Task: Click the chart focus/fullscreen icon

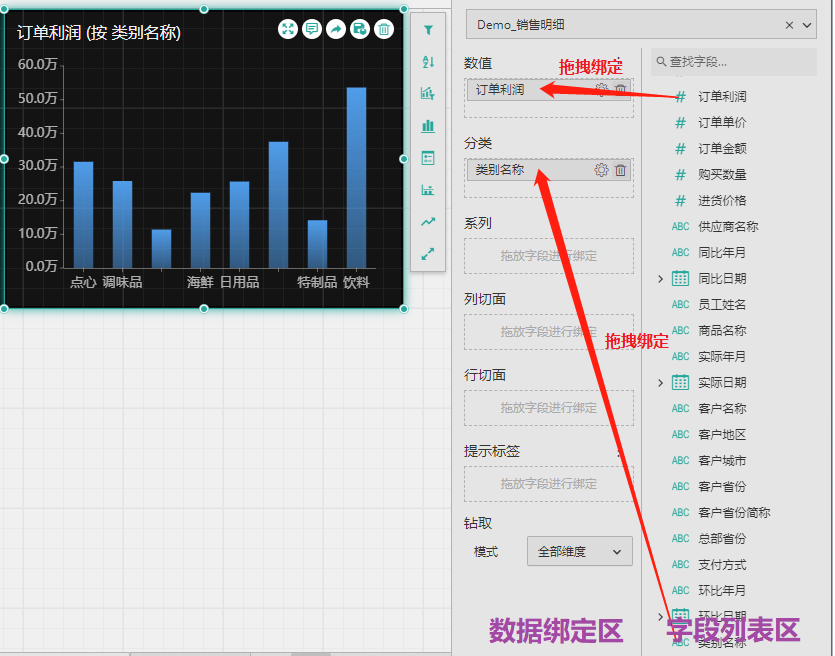Action: (x=288, y=29)
